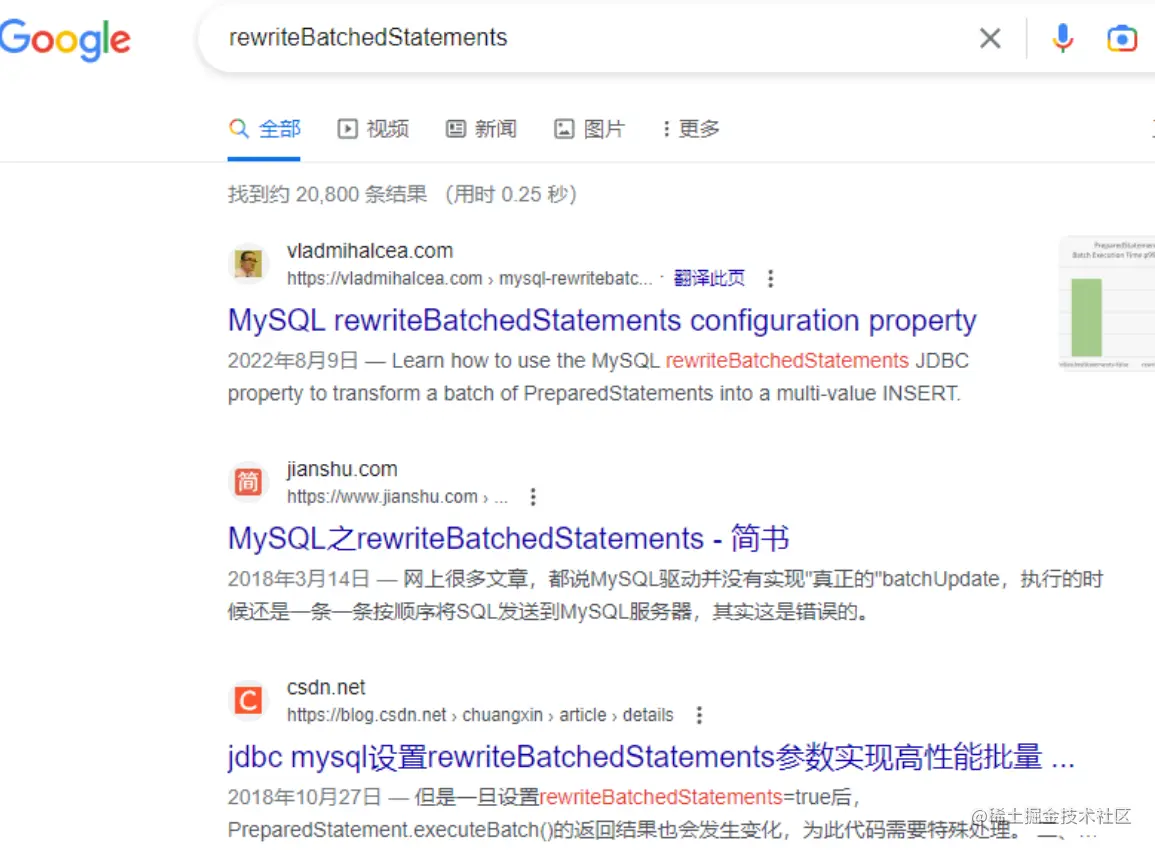Open options menu for jianshu result
This screenshot has width=1155, height=850.
533,496
